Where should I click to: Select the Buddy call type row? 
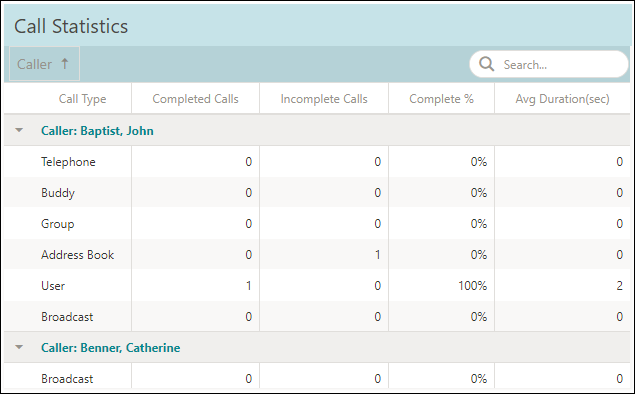(x=317, y=192)
